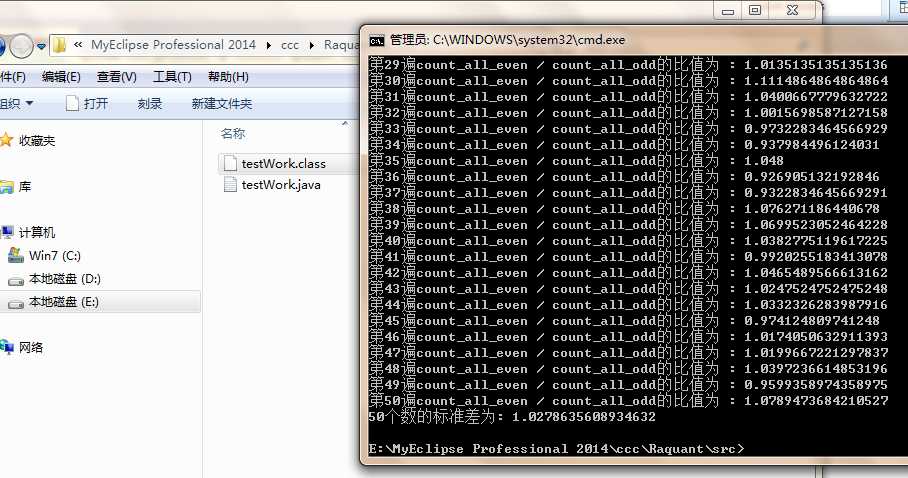Click the 第29遍 ratio output line
Screen dimensions: 908x478
(x=628, y=64)
